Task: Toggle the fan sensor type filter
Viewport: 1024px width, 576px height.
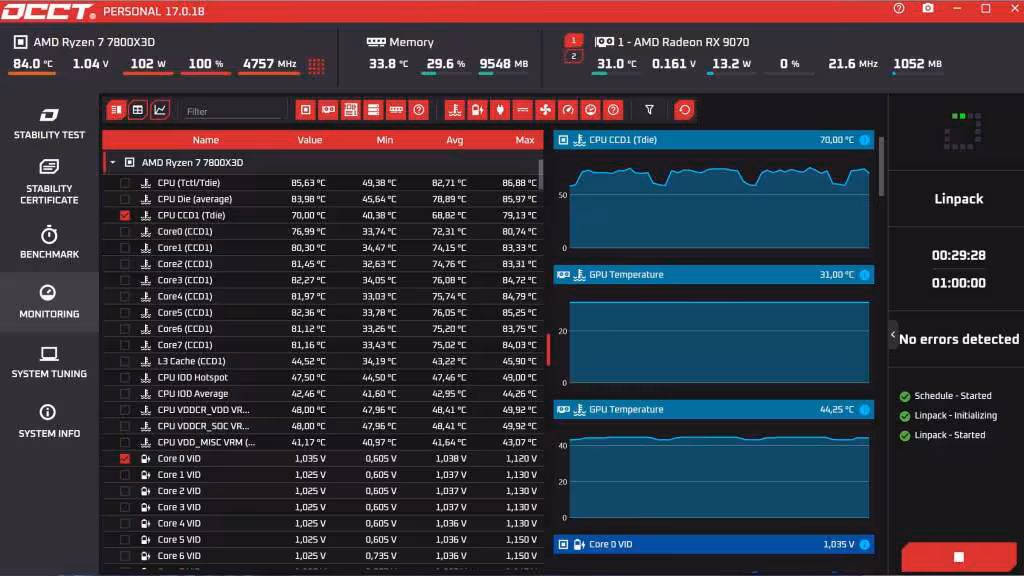Action: (x=545, y=110)
